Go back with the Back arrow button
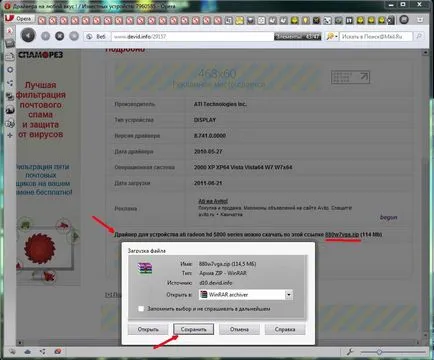 tap(28, 35)
